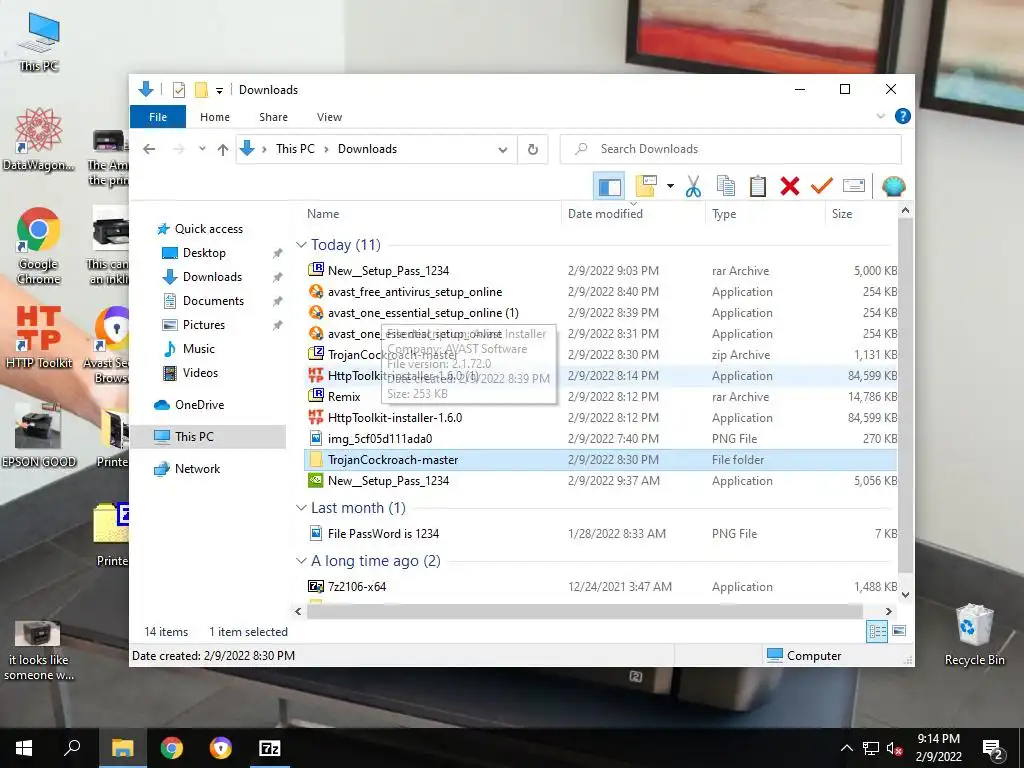The width and height of the screenshot is (1024, 768).
Task: Sort by Type column header
Action: [x=765, y=214]
